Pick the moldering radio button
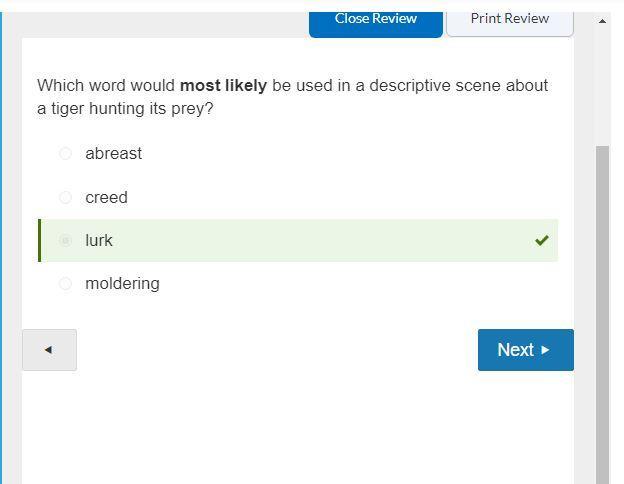This screenshot has height=484, width=624. [65, 284]
